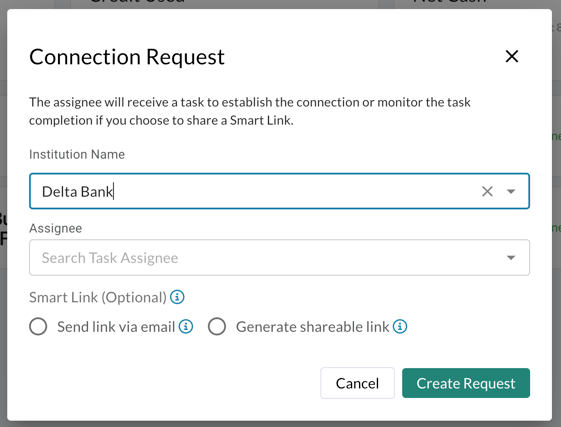Viewport: 561px width, 427px height.
Task: View info icon beside Generate shareable link
Action: tap(400, 326)
